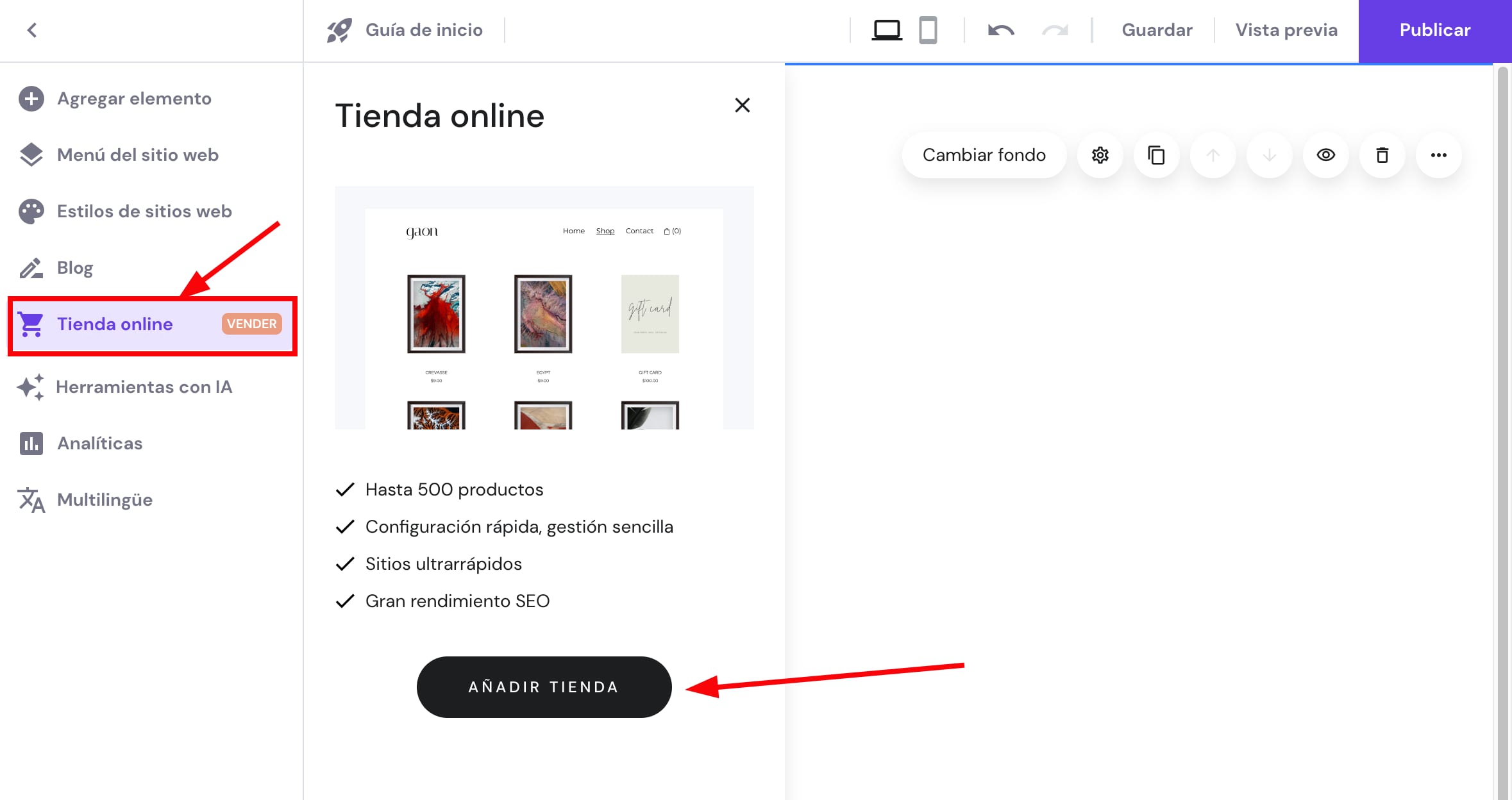Open the Agregar elemento panel
1512x800 pixels.
click(x=134, y=98)
